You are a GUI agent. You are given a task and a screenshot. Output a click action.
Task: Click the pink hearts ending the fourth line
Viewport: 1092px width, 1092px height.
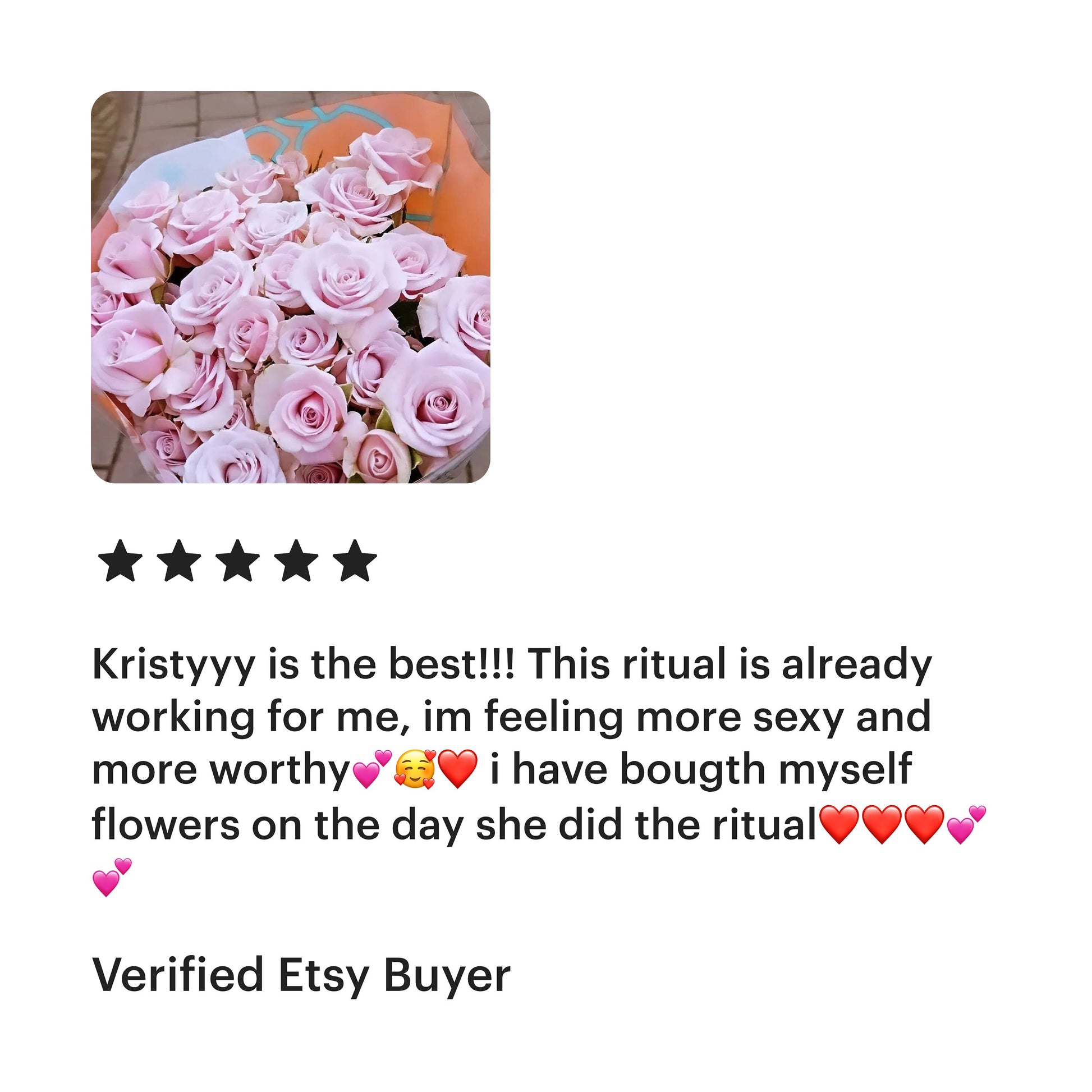[x=966, y=825]
